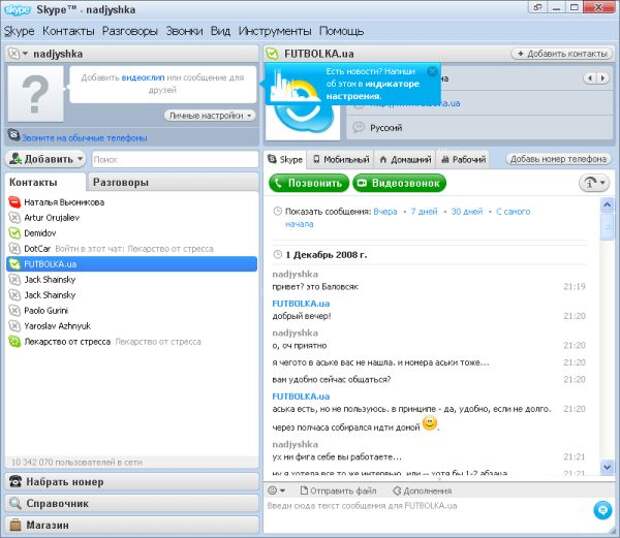Open the Справочник directory panel
620x538 pixels.
pyautogui.click(x=132, y=504)
